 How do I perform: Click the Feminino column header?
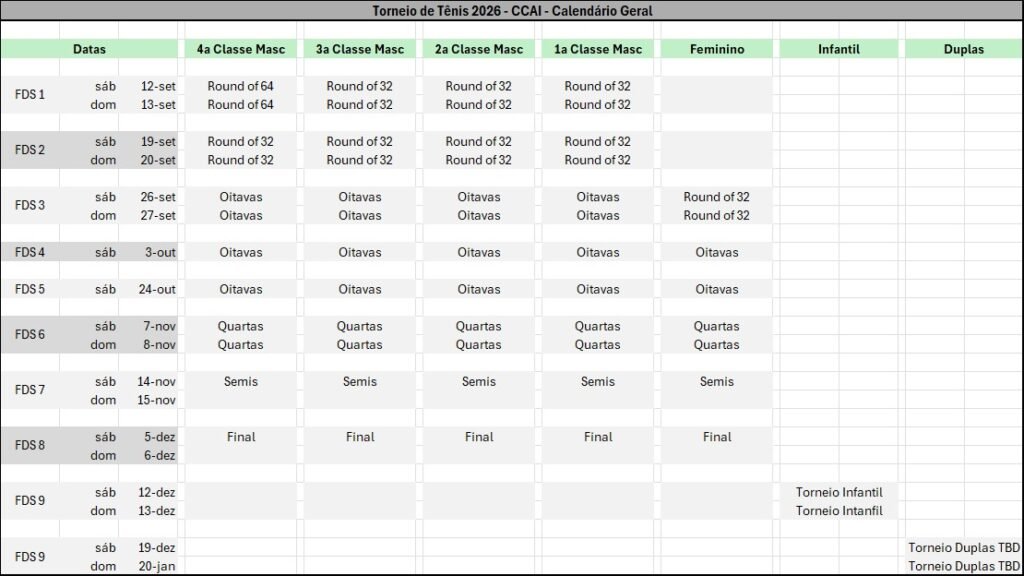[x=716, y=49]
